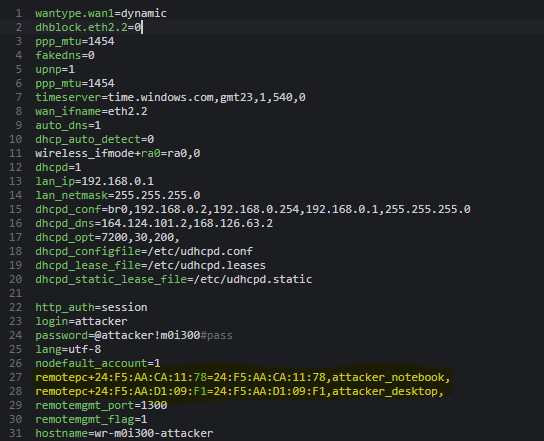This screenshot has height=441, width=544.
Task: Click the hostname=wr-m0i300-attacker line
Action: pyautogui.click(x=124, y=433)
